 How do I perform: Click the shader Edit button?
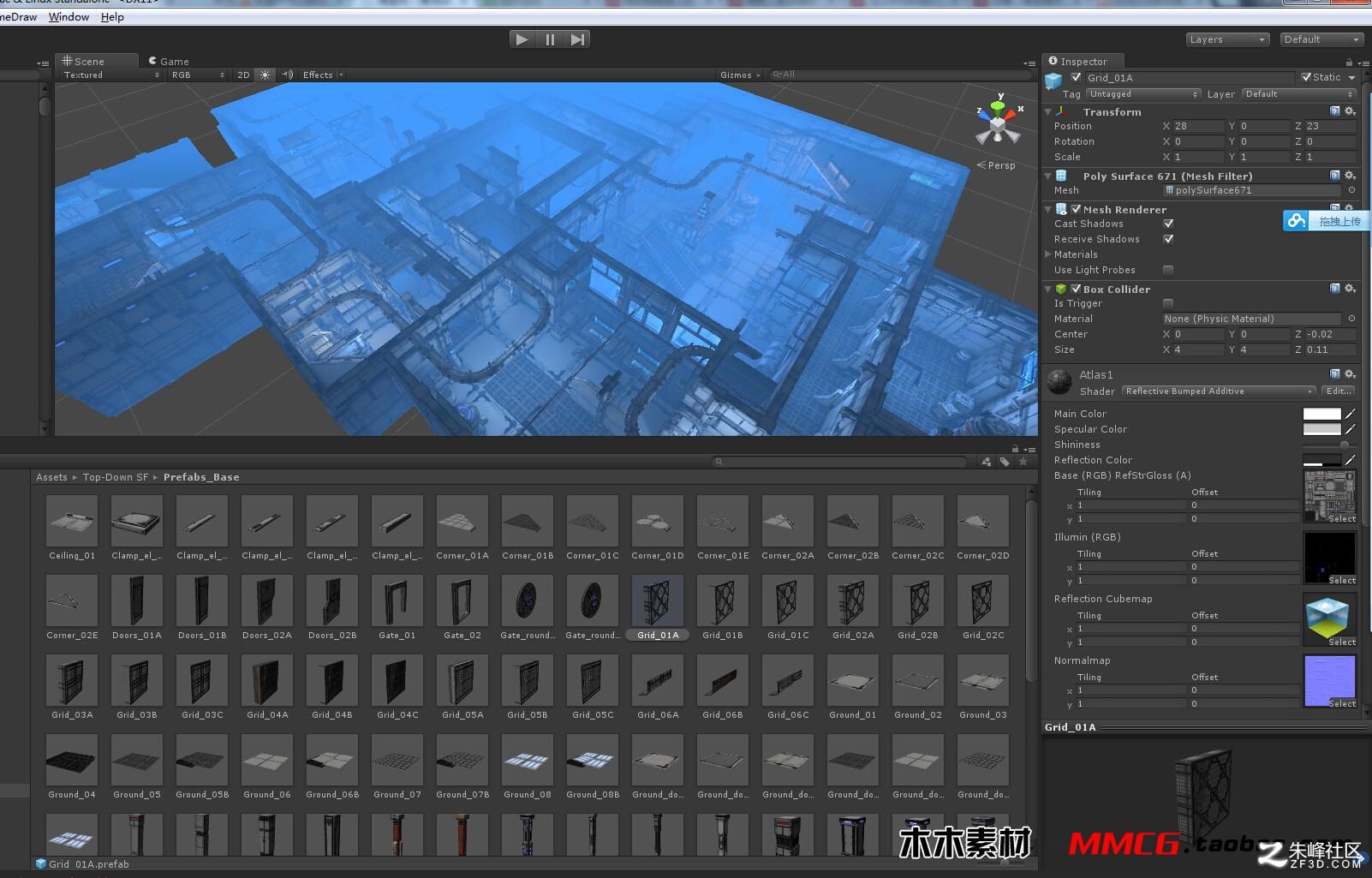click(x=1339, y=391)
